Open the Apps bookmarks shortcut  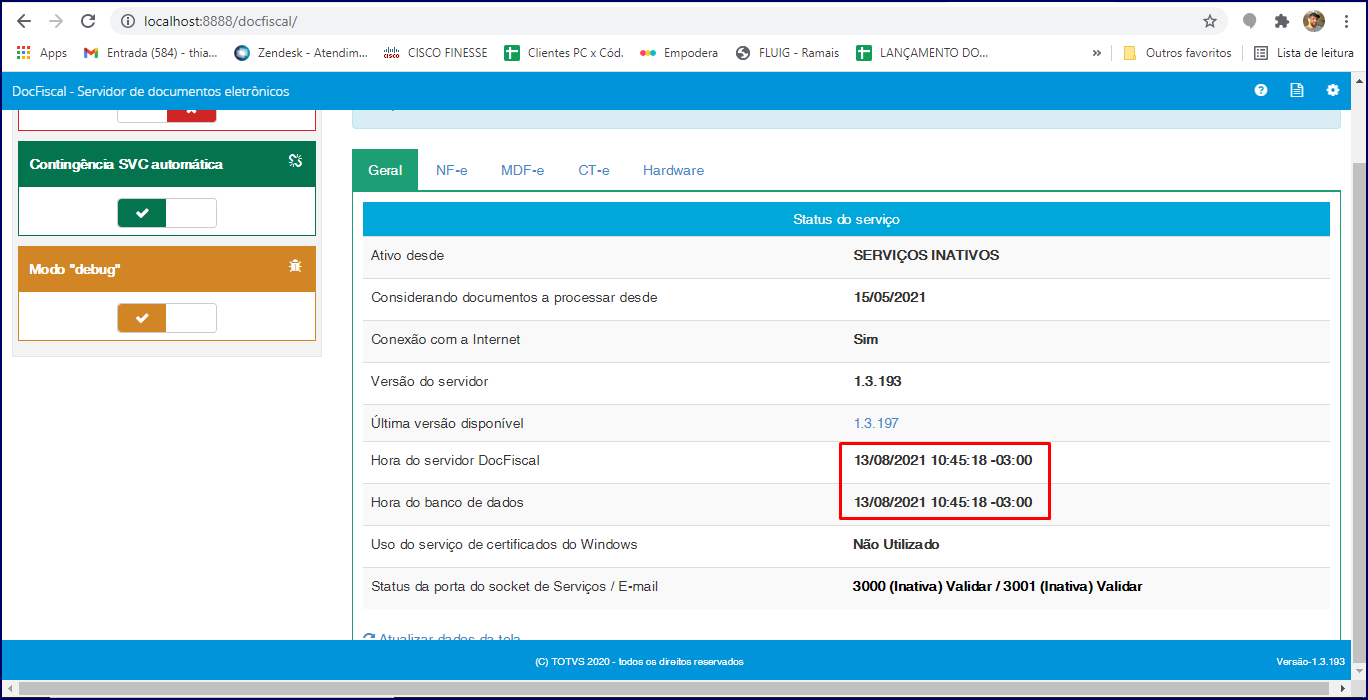[x=42, y=53]
